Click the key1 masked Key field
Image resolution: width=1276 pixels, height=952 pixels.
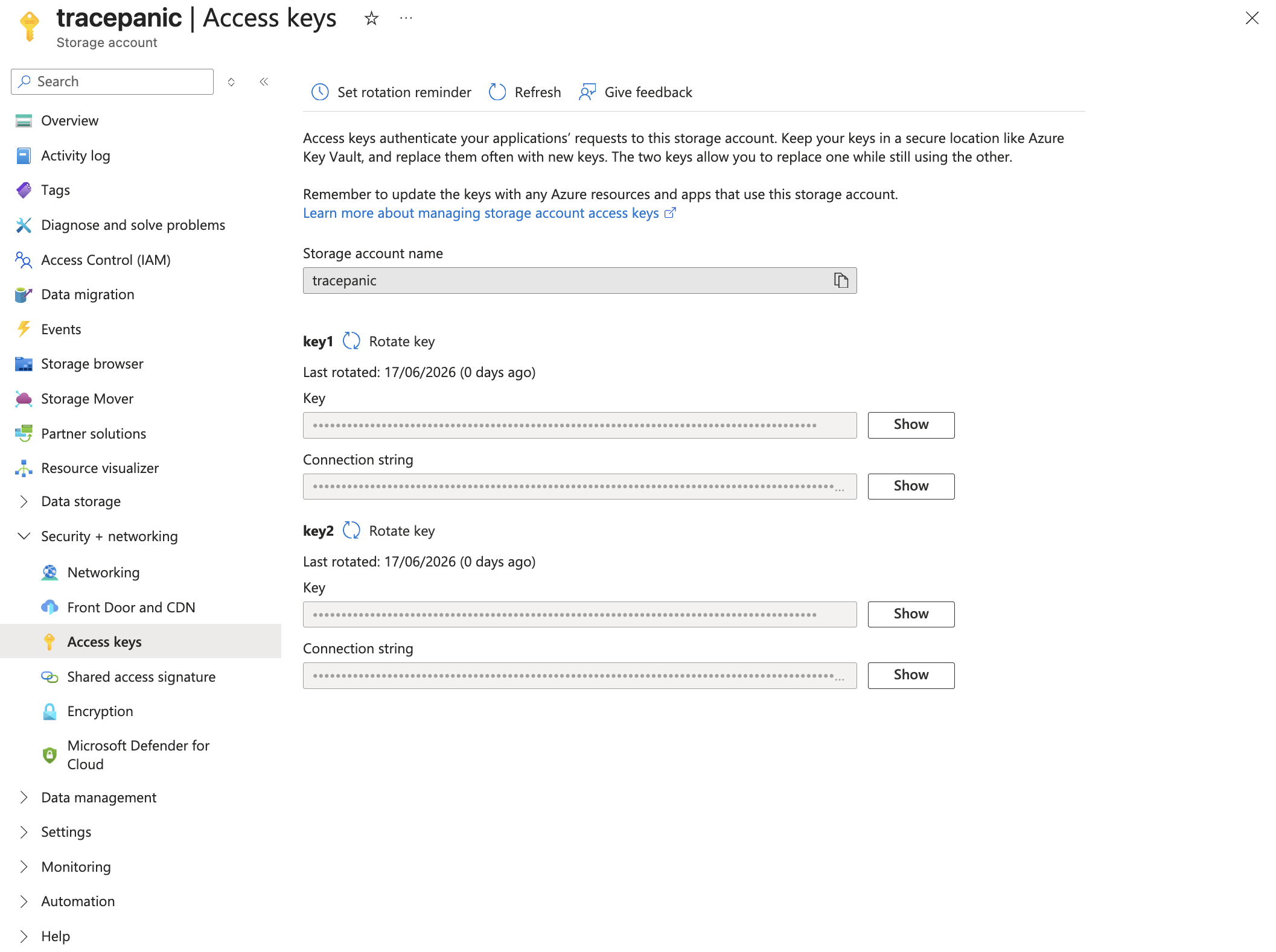click(x=579, y=425)
